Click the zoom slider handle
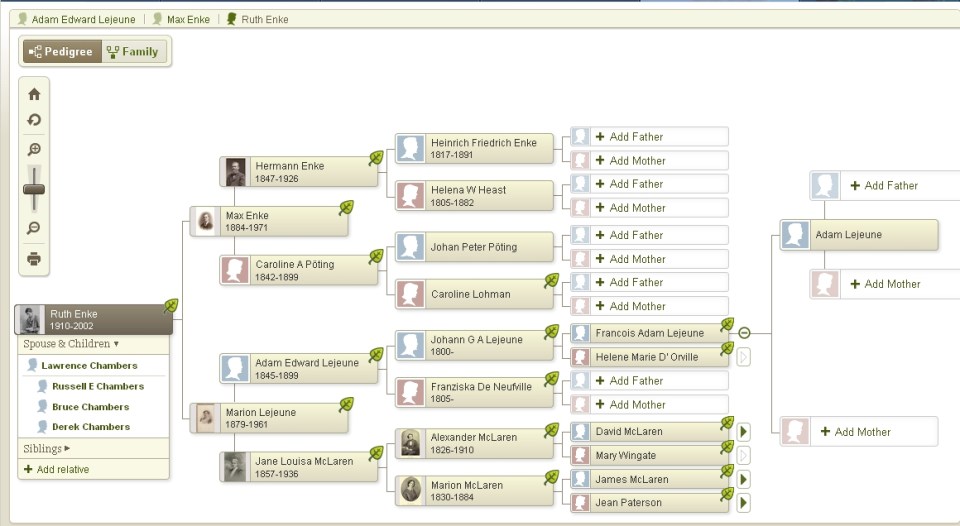The image size is (960, 526). click(34, 189)
